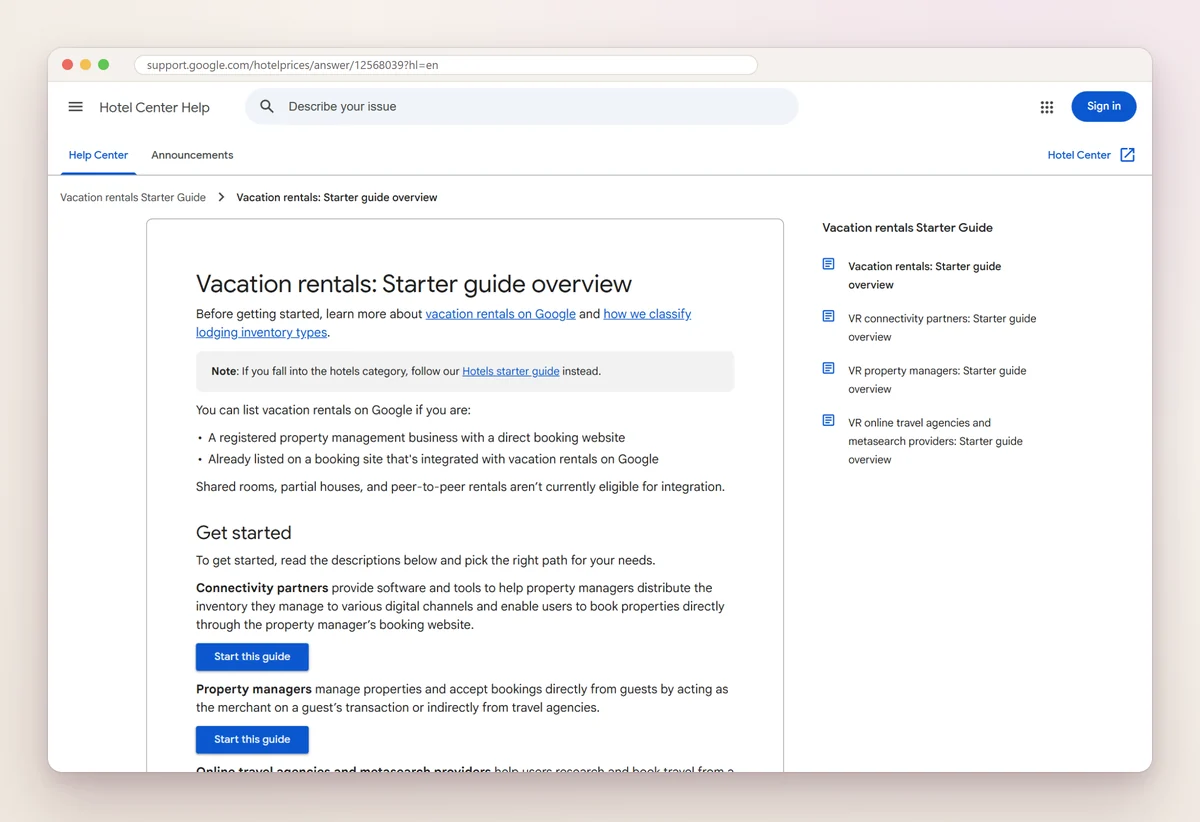Open sidebar VR property managers overview
Screen dimensions: 1200x822
[x=937, y=379]
